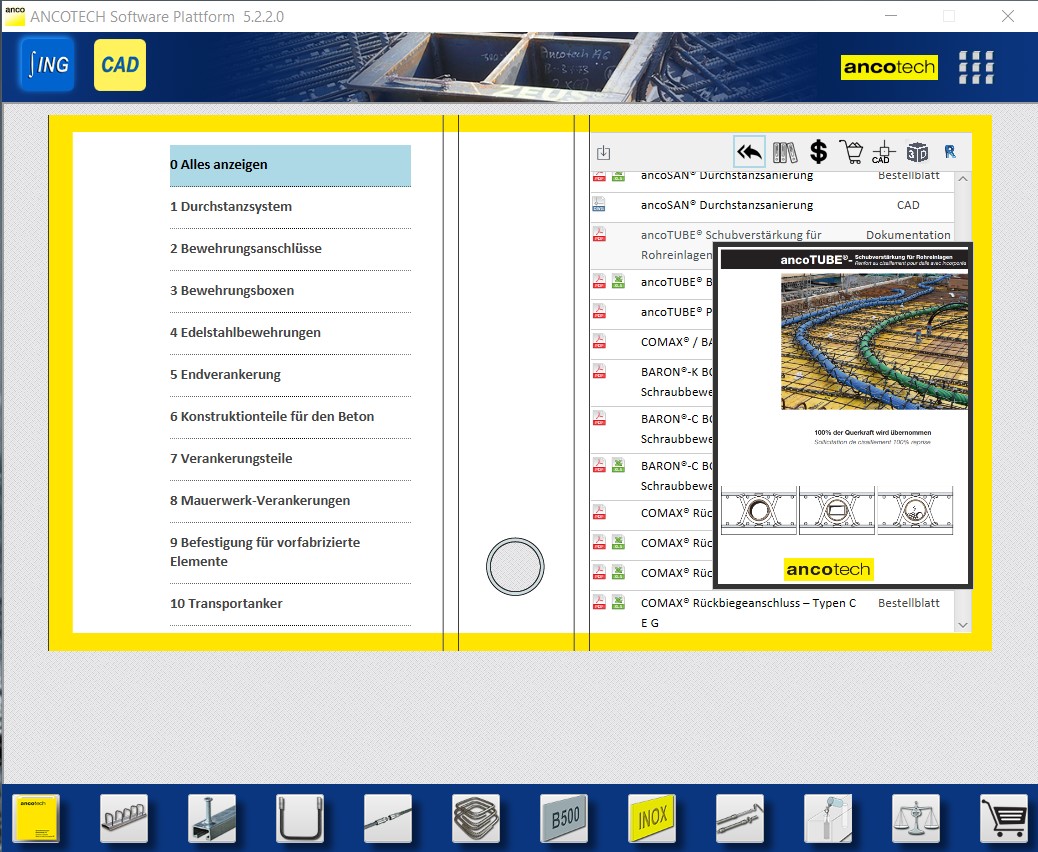The width and height of the screenshot is (1038, 852).
Task: Click the balance scales icon
Action: click(916, 819)
